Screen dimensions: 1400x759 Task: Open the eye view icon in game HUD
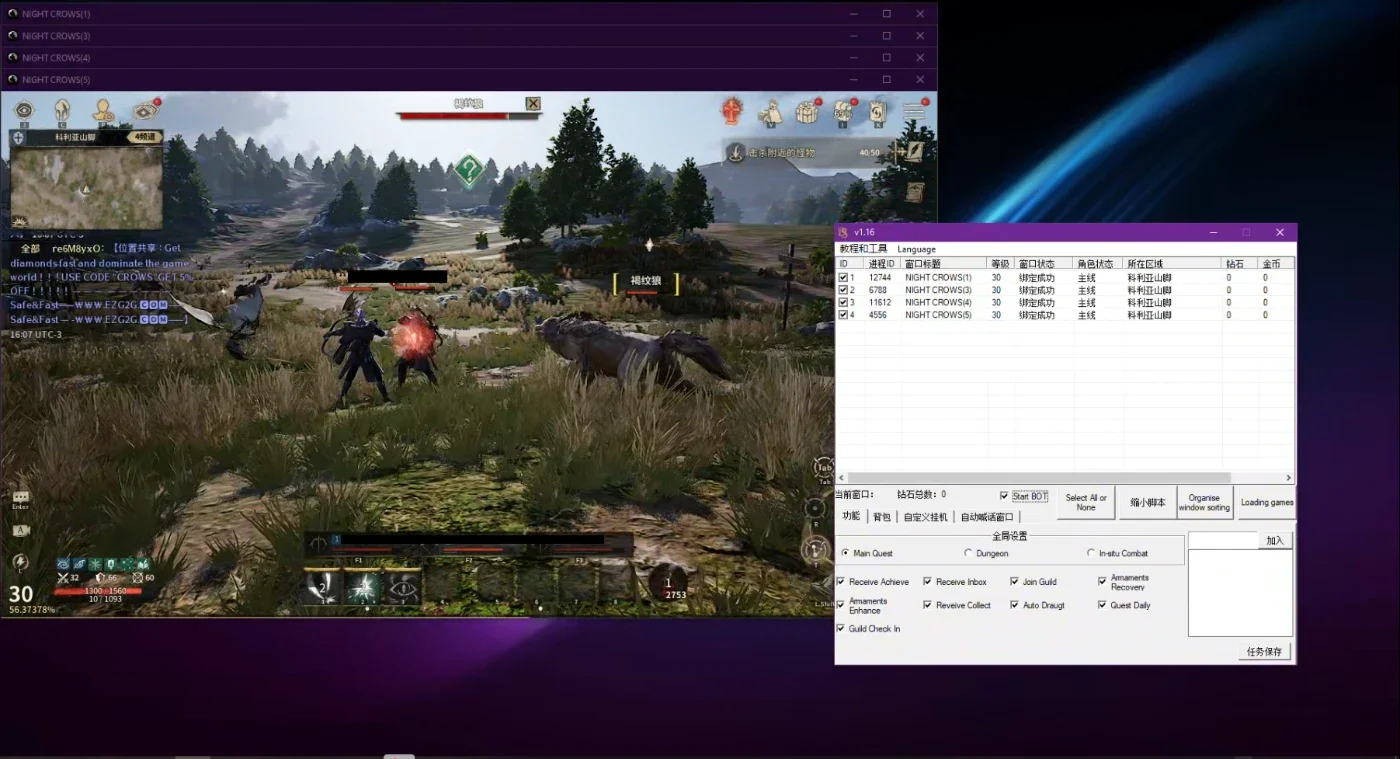[24, 110]
